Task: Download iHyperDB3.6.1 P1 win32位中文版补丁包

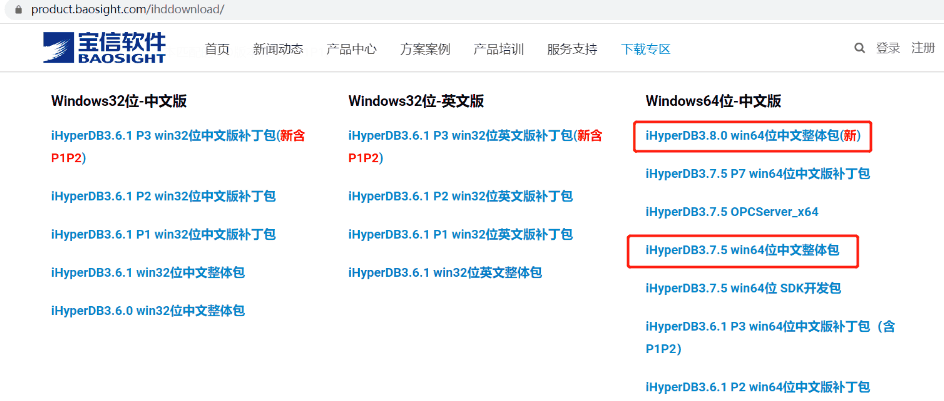Action: tap(163, 234)
